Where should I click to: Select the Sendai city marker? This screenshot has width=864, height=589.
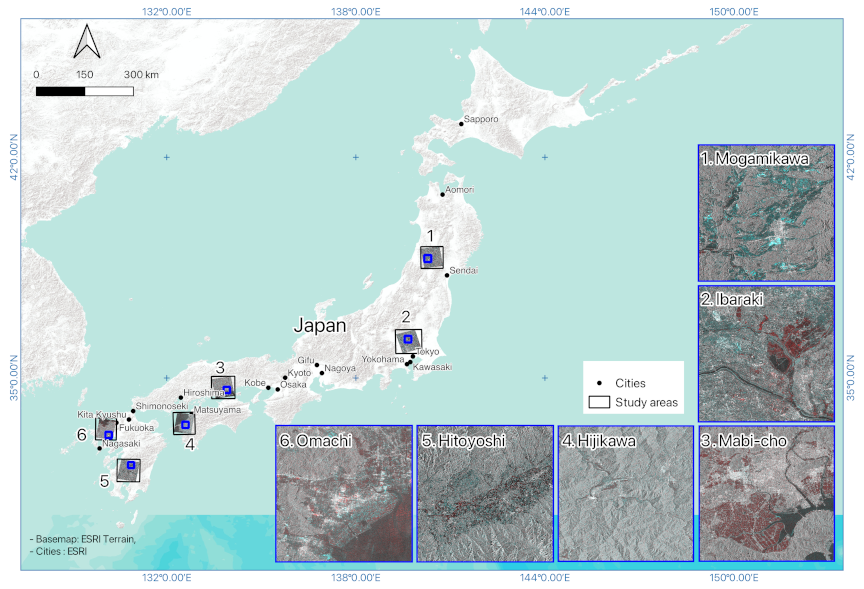tap(446, 275)
